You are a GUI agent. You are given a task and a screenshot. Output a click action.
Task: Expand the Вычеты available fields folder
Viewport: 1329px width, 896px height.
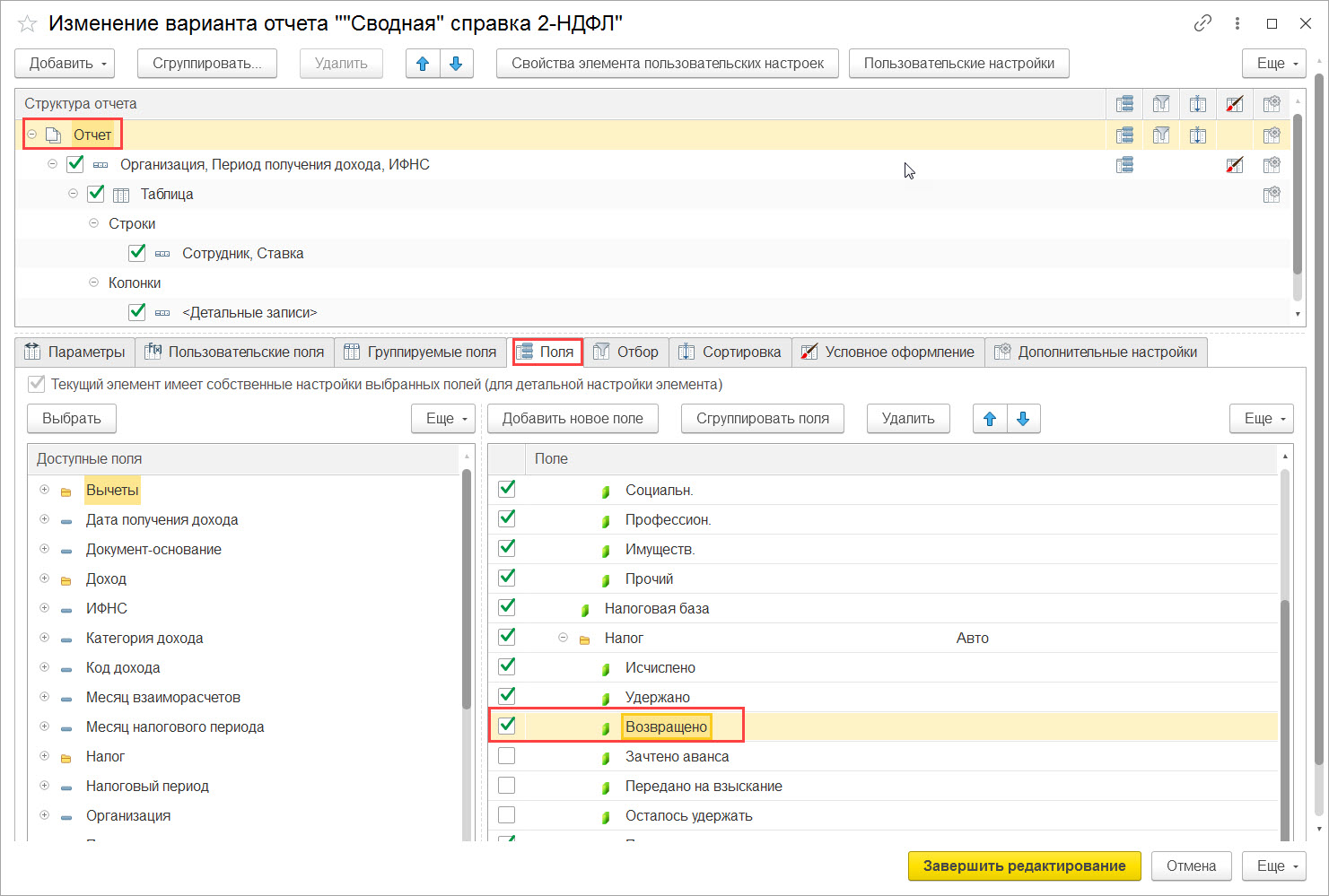tap(44, 490)
